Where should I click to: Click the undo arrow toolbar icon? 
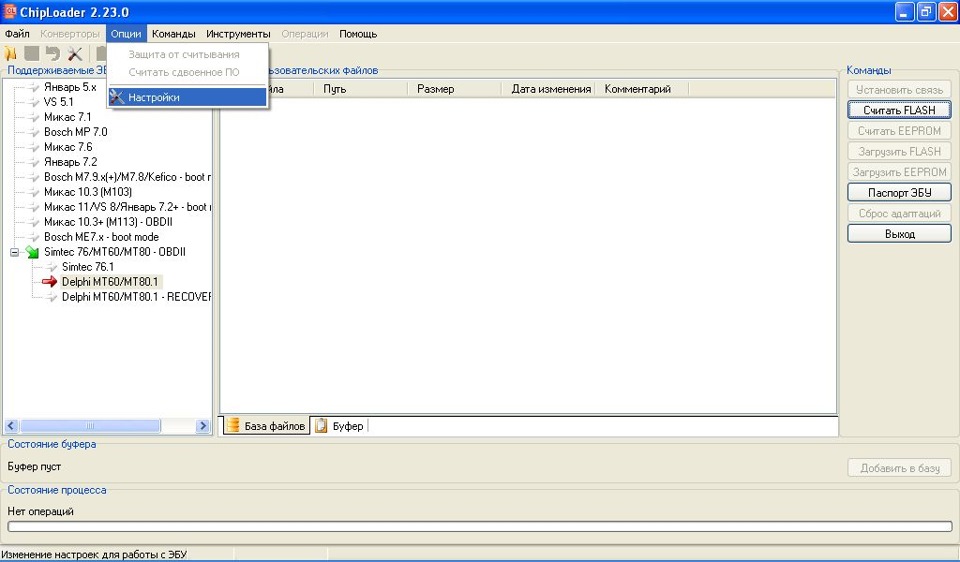(53, 54)
